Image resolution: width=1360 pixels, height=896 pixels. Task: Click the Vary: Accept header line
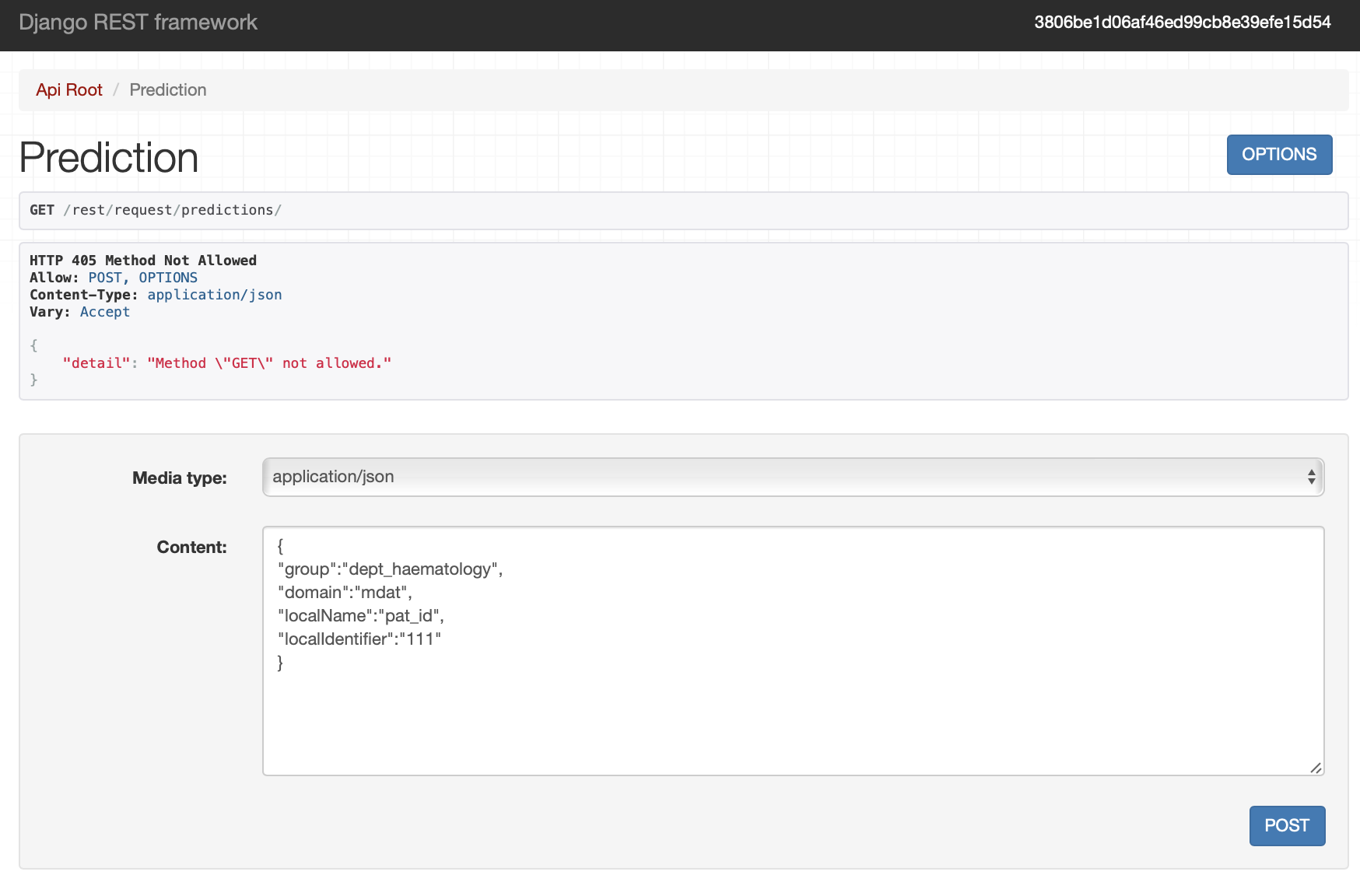point(79,312)
